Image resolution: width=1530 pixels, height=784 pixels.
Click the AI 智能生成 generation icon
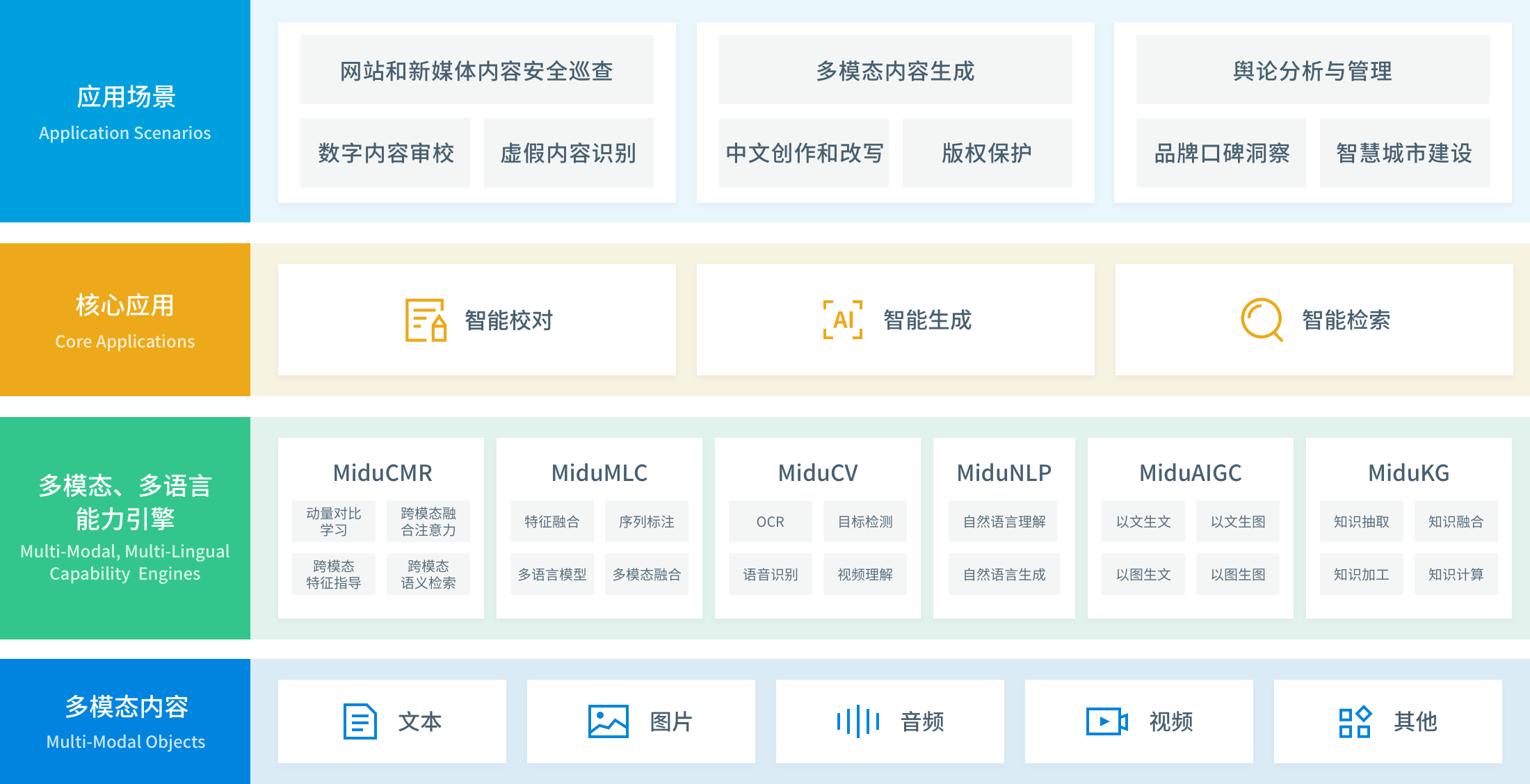click(x=841, y=320)
